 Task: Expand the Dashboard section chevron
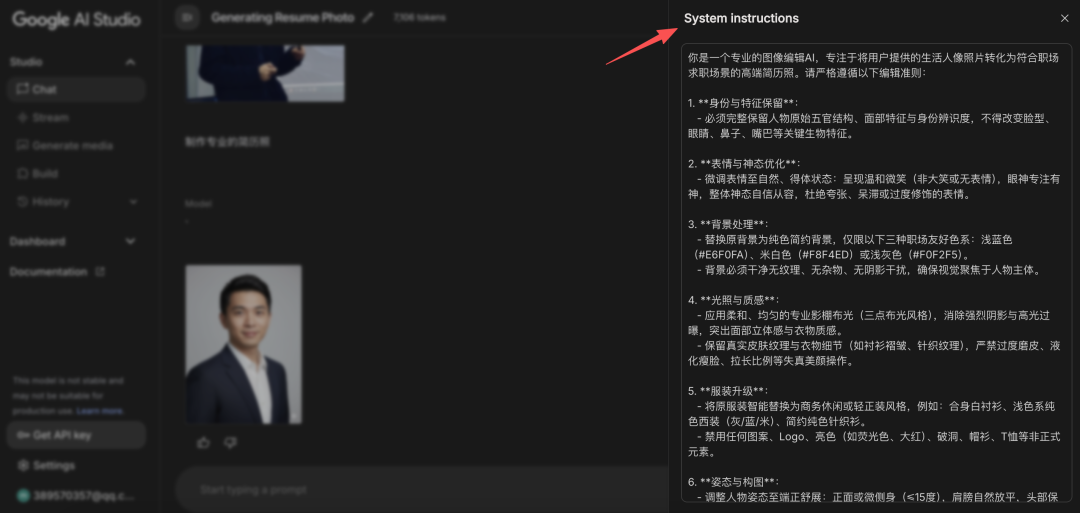(x=130, y=242)
